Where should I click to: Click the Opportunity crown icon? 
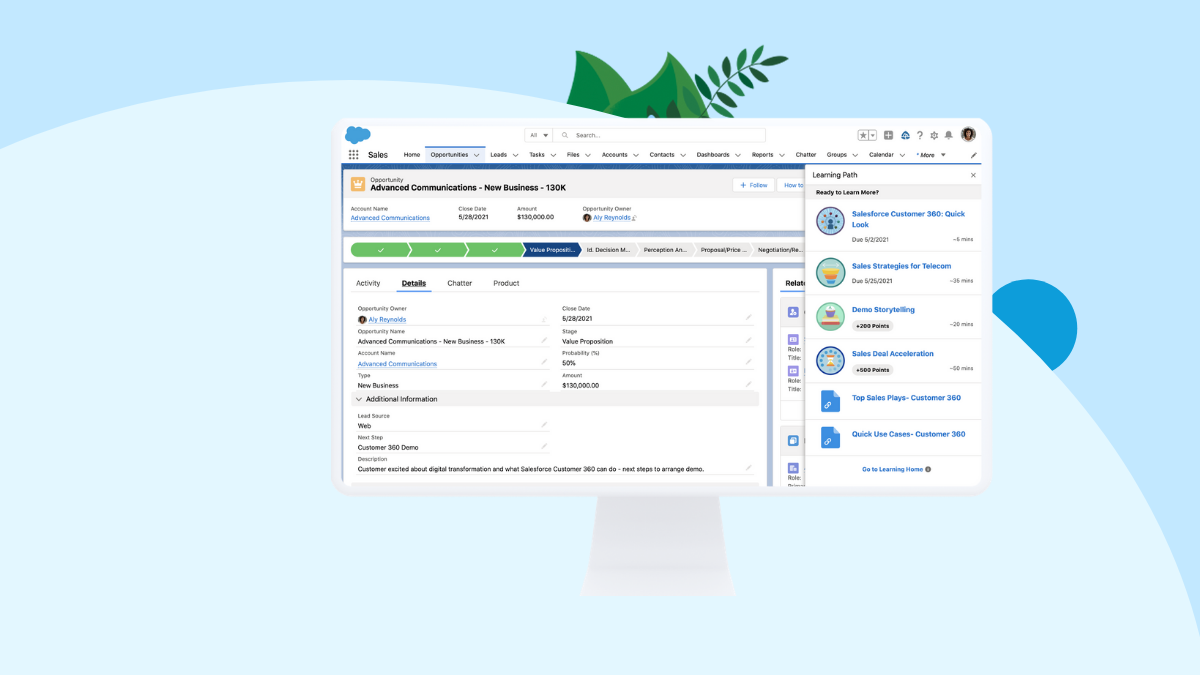click(358, 184)
